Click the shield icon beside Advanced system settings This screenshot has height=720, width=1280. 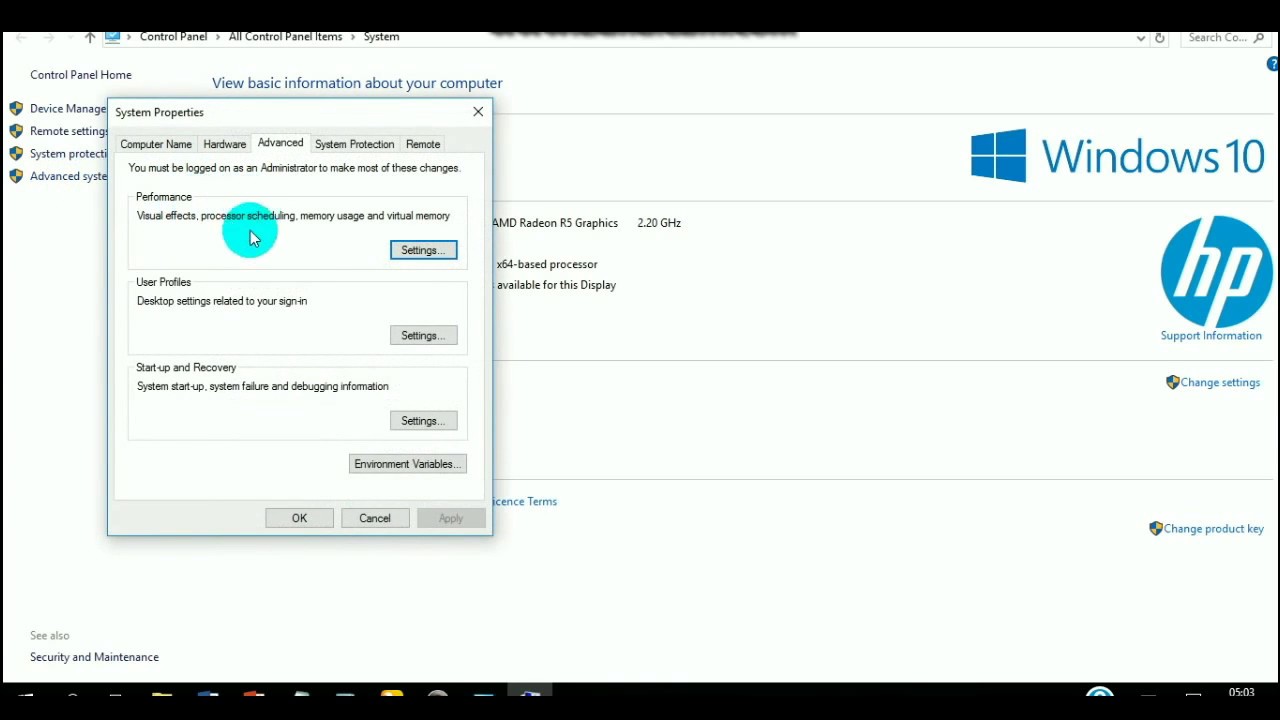pyautogui.click(x=16, y=176)
